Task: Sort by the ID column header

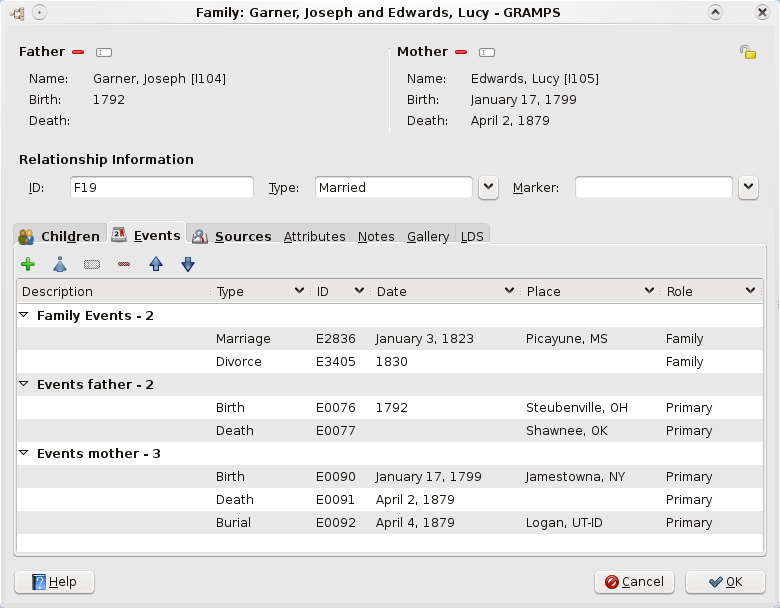Action: tap(341, 292)
